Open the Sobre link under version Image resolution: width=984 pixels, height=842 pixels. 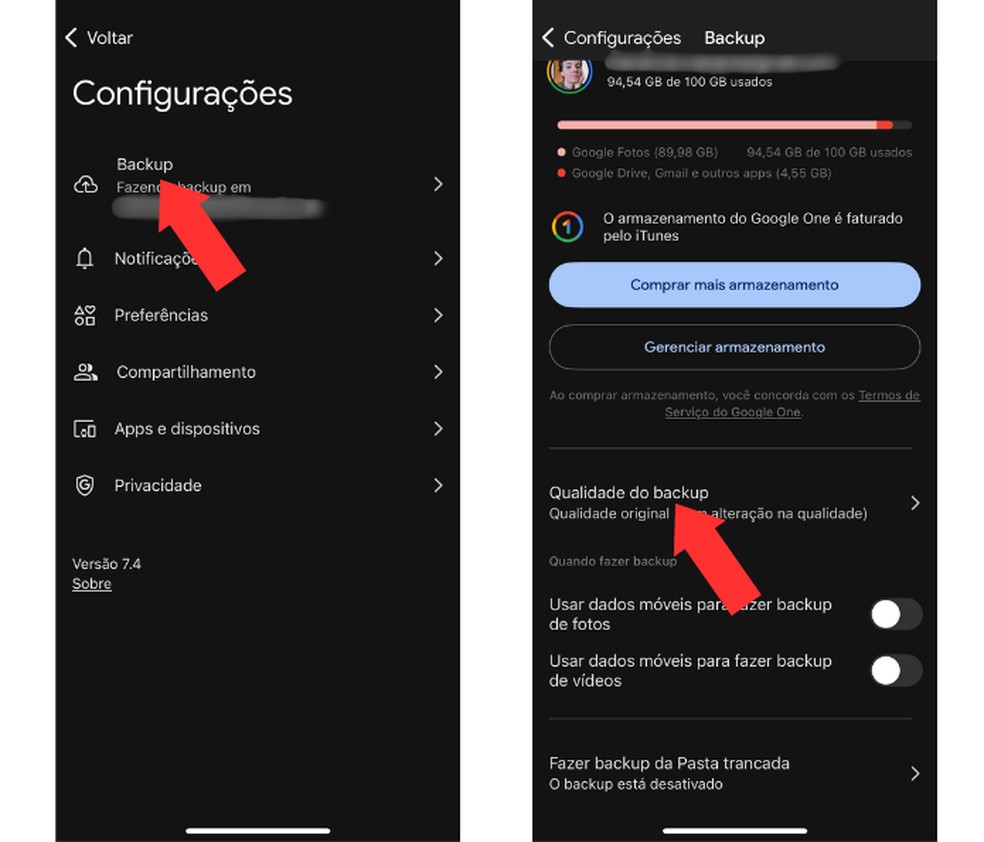(92, 584)
